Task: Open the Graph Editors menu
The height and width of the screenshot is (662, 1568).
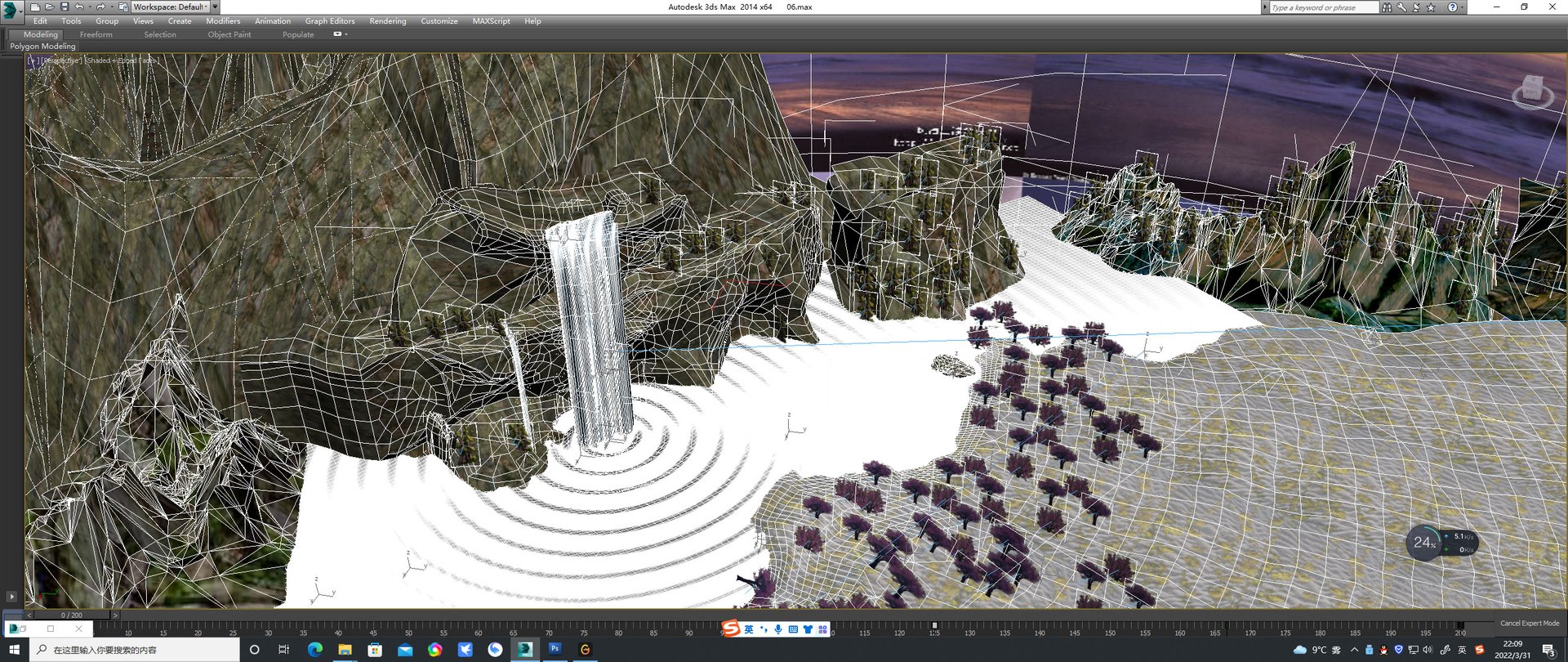Action: pyautogui.click(x=330, y=21)
